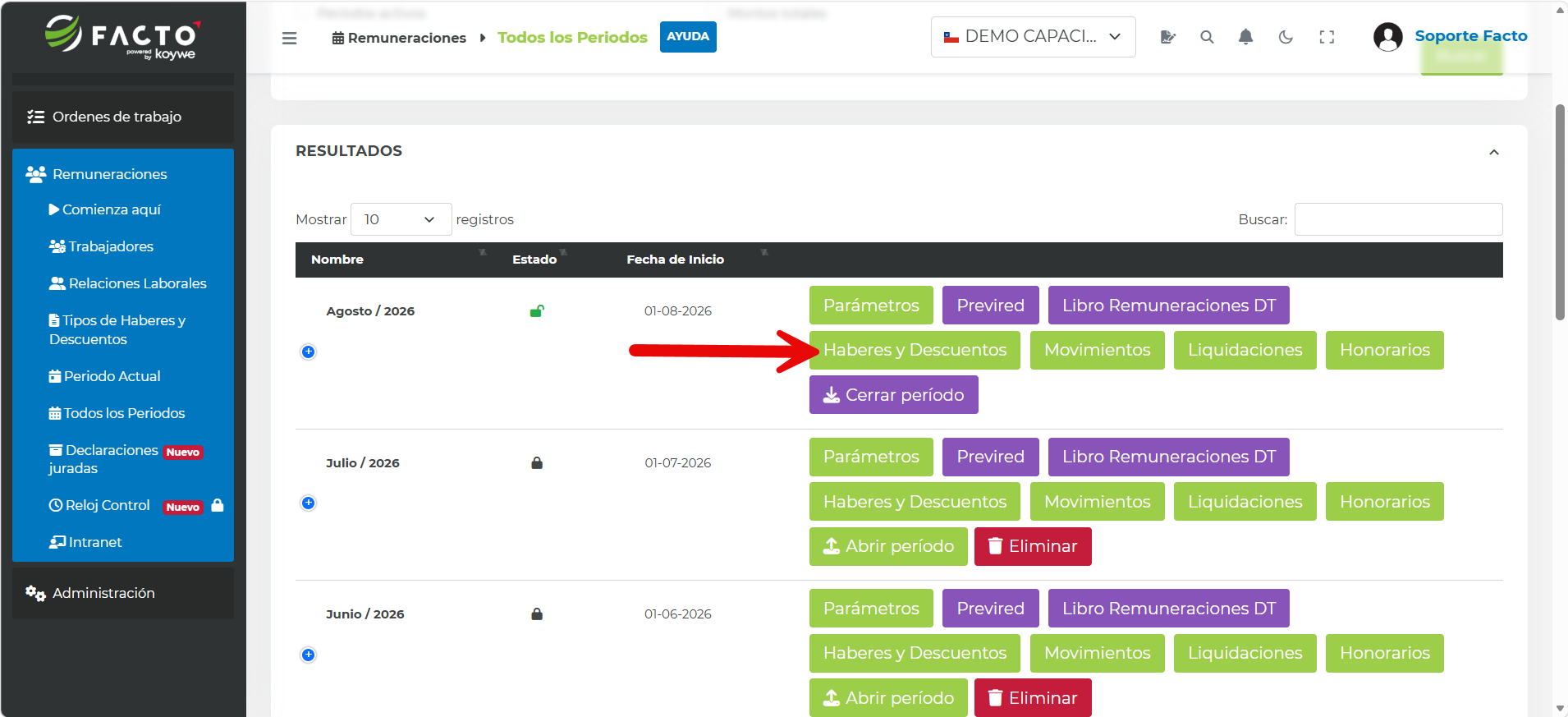This screenshot has width=1568, height=717.
Task: Focus the Buscar search field
Action: (x=1398, y=219)
